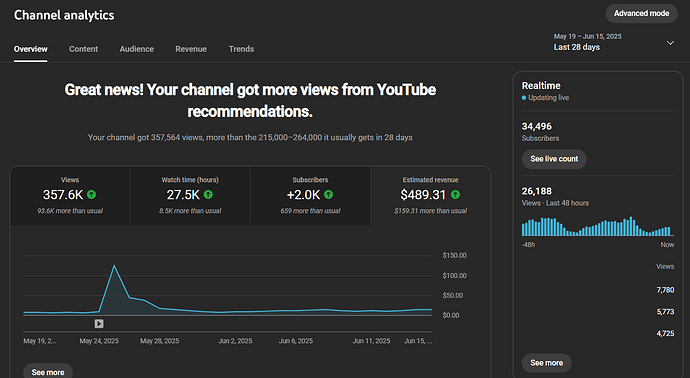690x378 pixels.
Task: Switch to the Content tab
Action: [83, 49]
